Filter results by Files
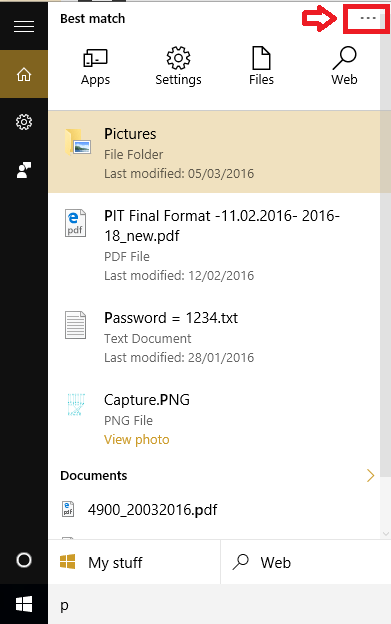391x624 pixels. (261, 66)
